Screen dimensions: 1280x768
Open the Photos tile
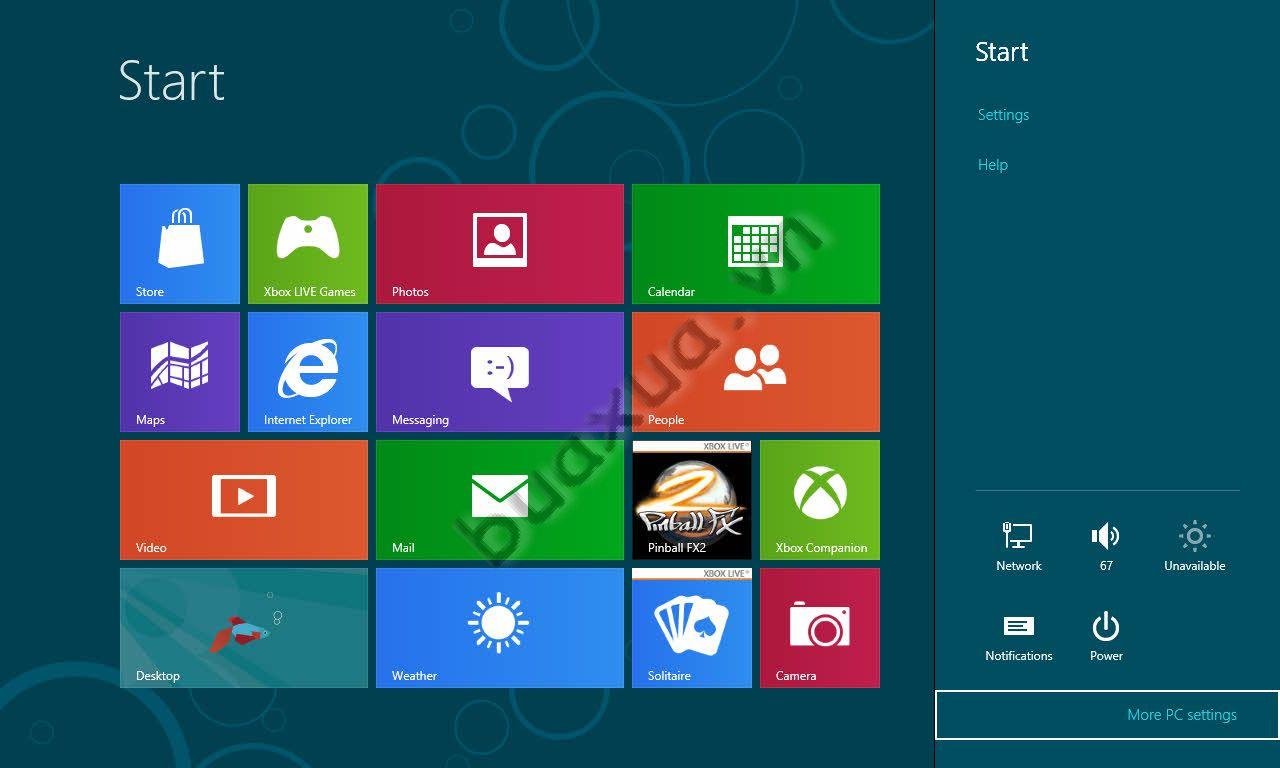click(500, 244)
